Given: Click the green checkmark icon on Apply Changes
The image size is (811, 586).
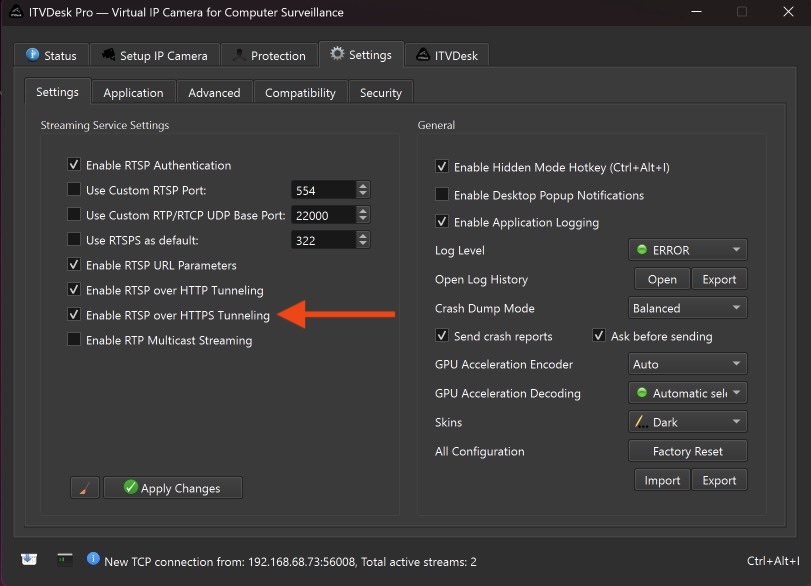Looking at the screenshot, I should 131,487.
